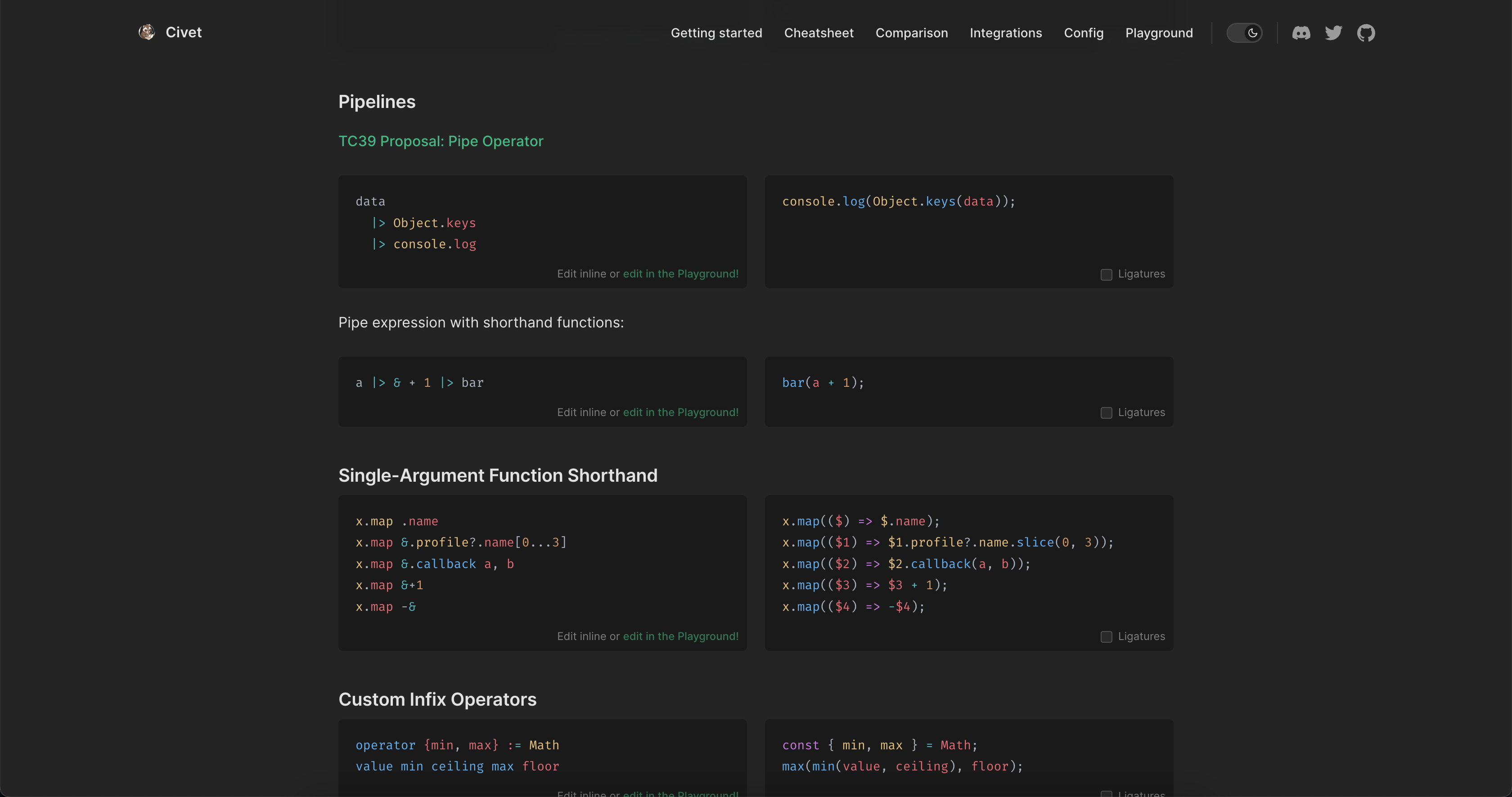Screen dimensions: 1512x797
Task: Click the 'a |> & + 1 |> bar' code line
Action: pos(419,383)
